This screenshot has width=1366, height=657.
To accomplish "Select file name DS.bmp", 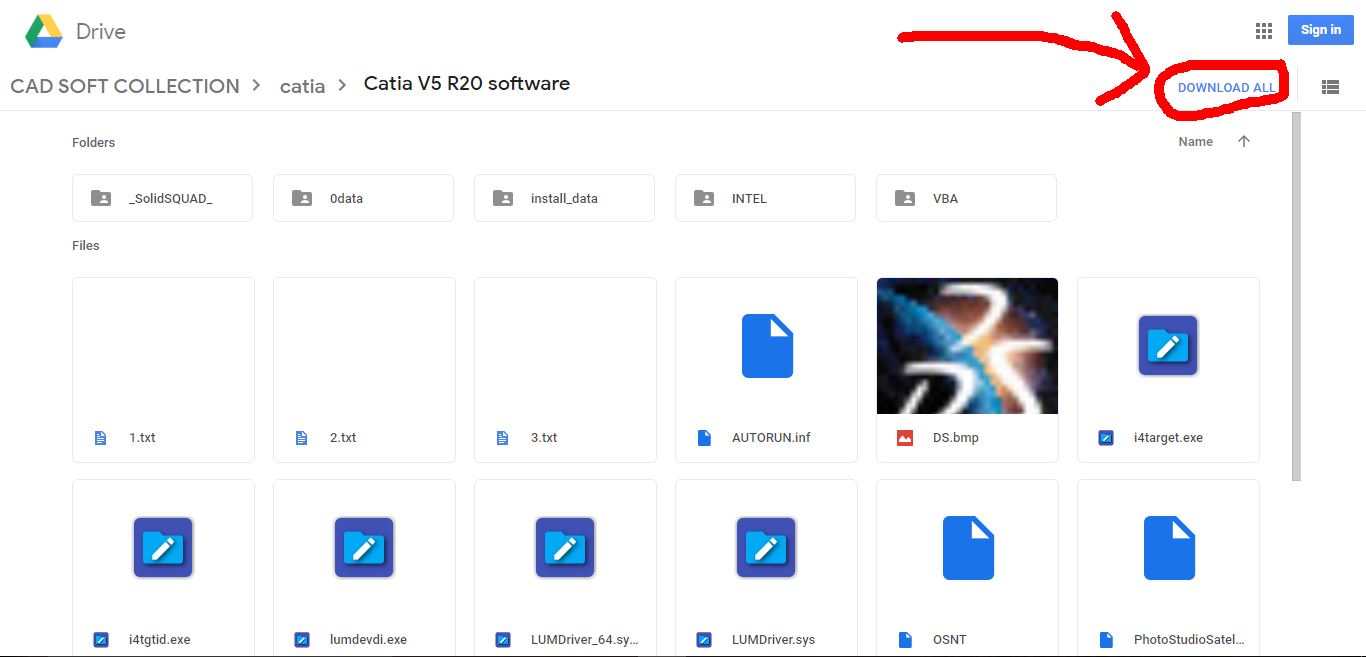I will tap(956, 438).
